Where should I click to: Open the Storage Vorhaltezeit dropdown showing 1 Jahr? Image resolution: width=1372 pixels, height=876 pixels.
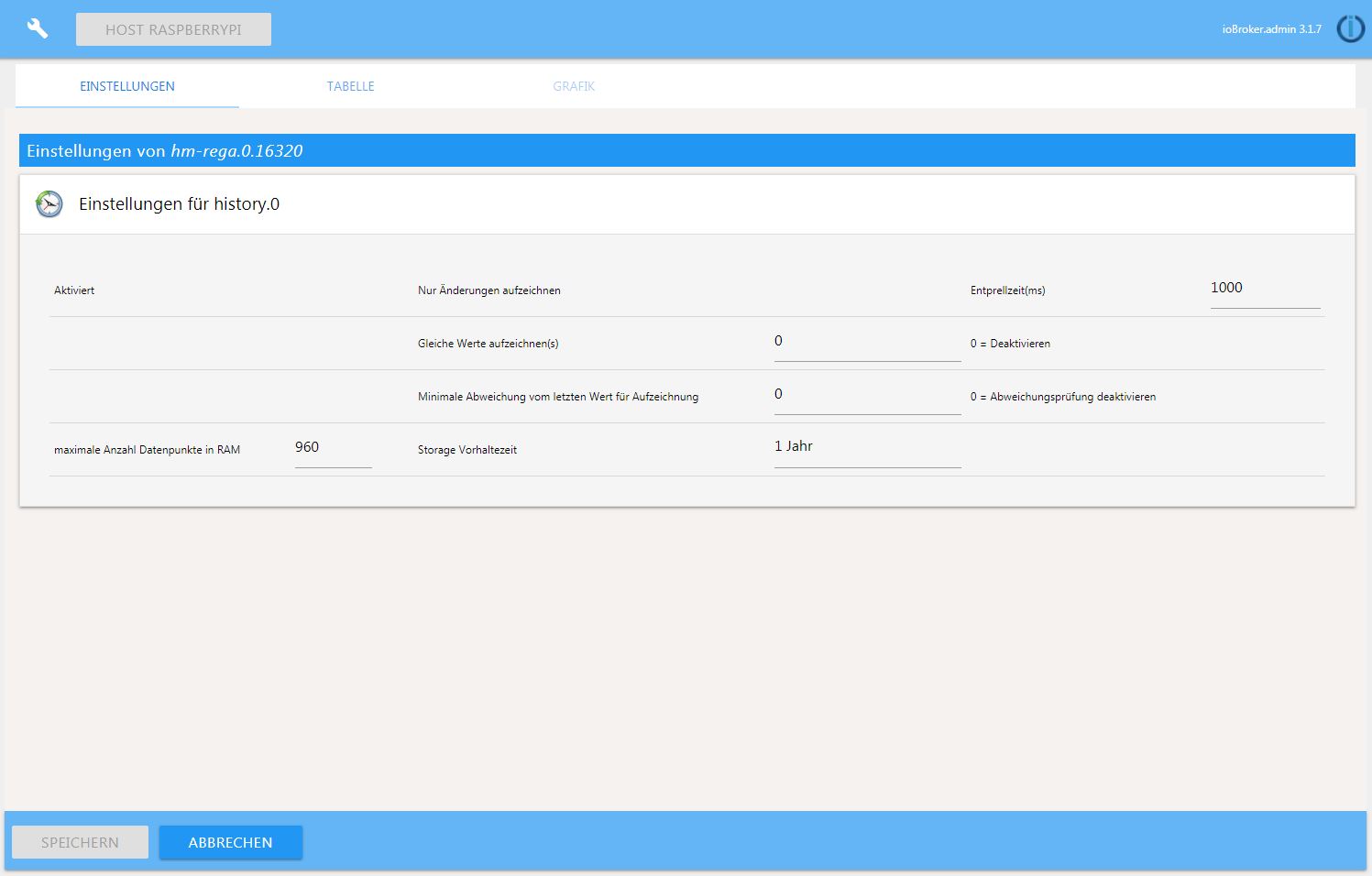point(867,447)
